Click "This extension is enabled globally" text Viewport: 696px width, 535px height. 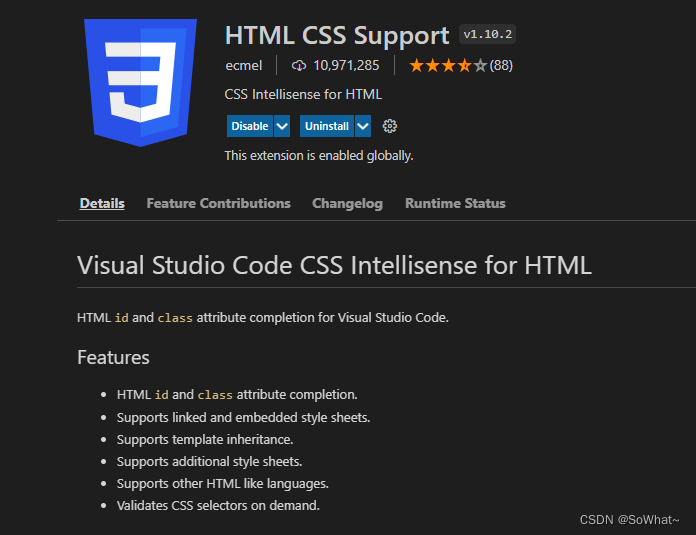pyautogui.click(x=318, y=156)
